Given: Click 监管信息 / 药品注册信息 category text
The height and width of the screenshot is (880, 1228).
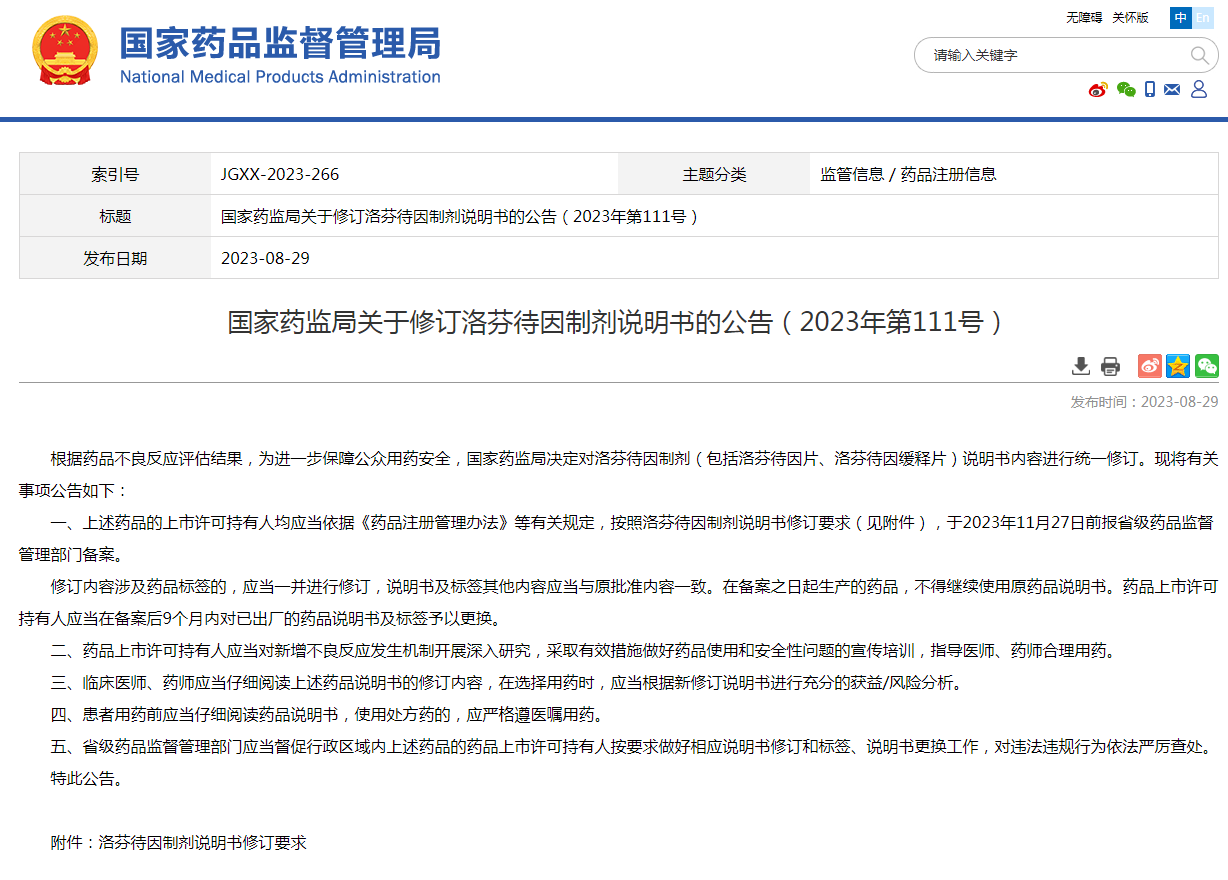Looking at the screenshot, I should (908, 174).
